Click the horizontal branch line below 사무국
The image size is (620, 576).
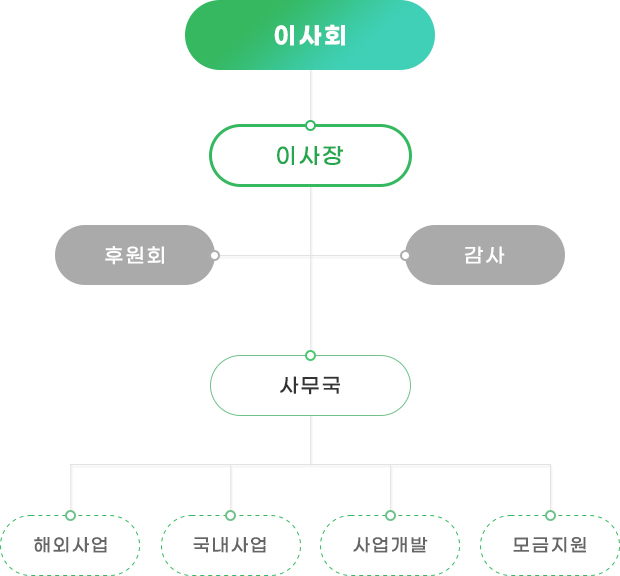click(x=150, y=465)
